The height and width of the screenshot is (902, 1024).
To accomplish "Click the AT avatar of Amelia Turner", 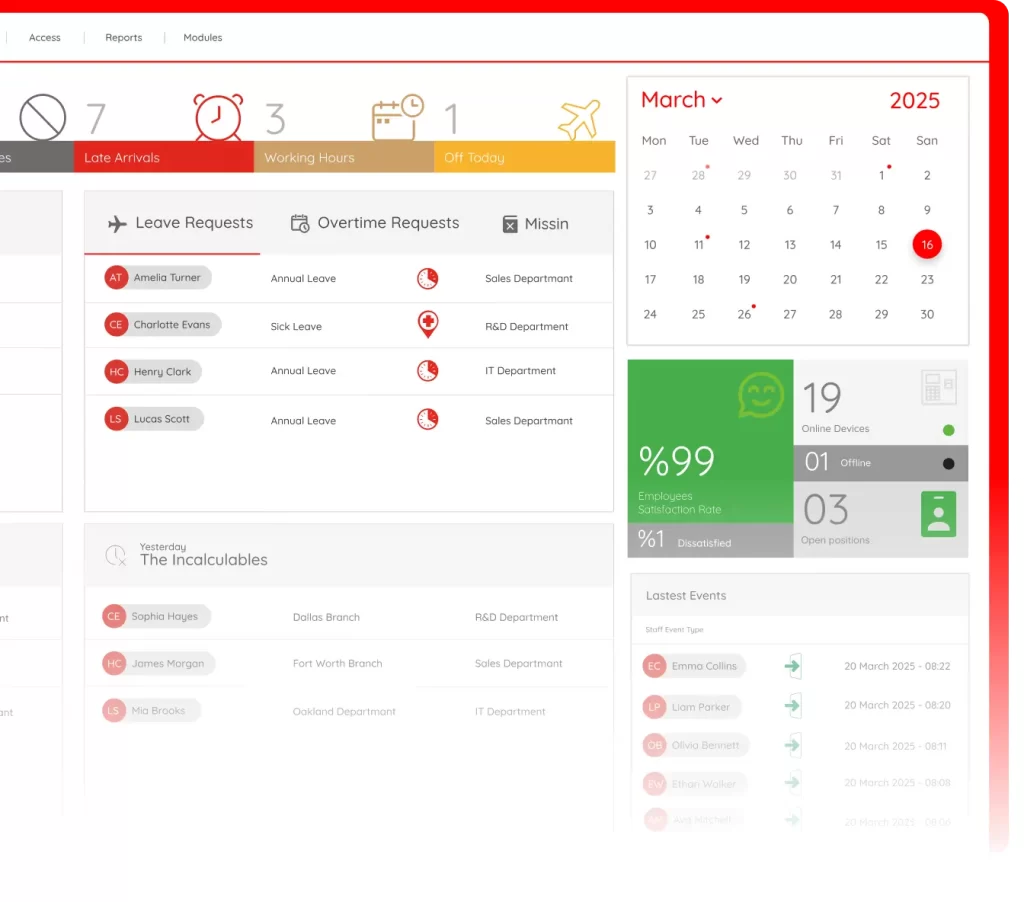I will point(116,278).
